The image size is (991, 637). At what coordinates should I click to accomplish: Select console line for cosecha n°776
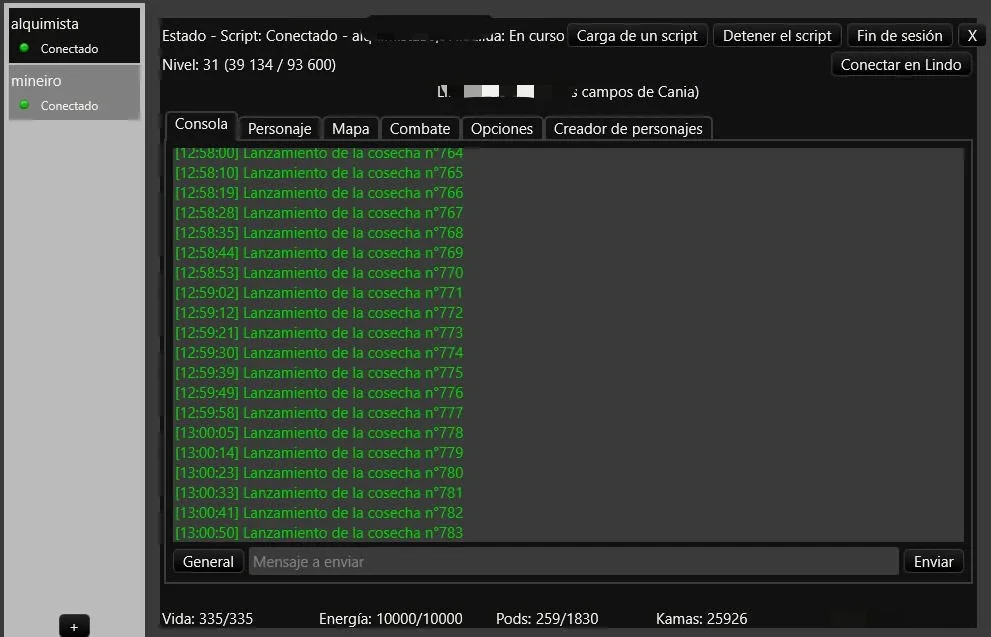[x=319, y=393]
